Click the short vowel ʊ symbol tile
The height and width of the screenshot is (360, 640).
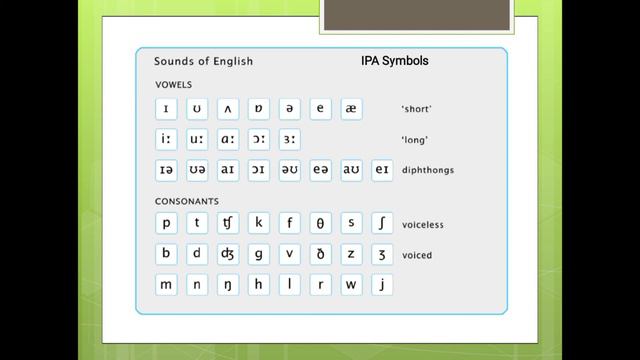(x=197, y=109)
